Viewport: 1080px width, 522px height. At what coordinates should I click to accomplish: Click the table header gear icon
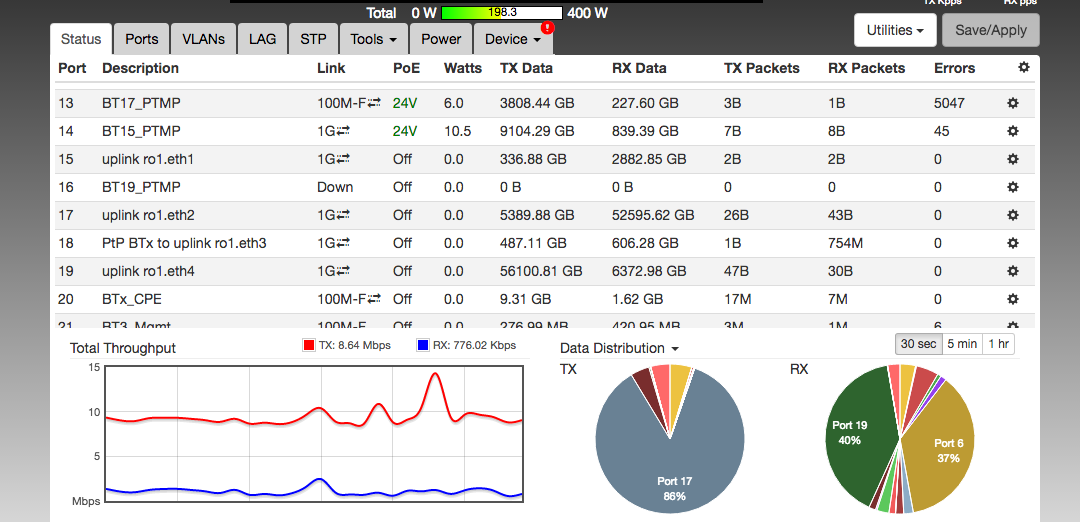pyautogui.click(x=1022, y=68)
